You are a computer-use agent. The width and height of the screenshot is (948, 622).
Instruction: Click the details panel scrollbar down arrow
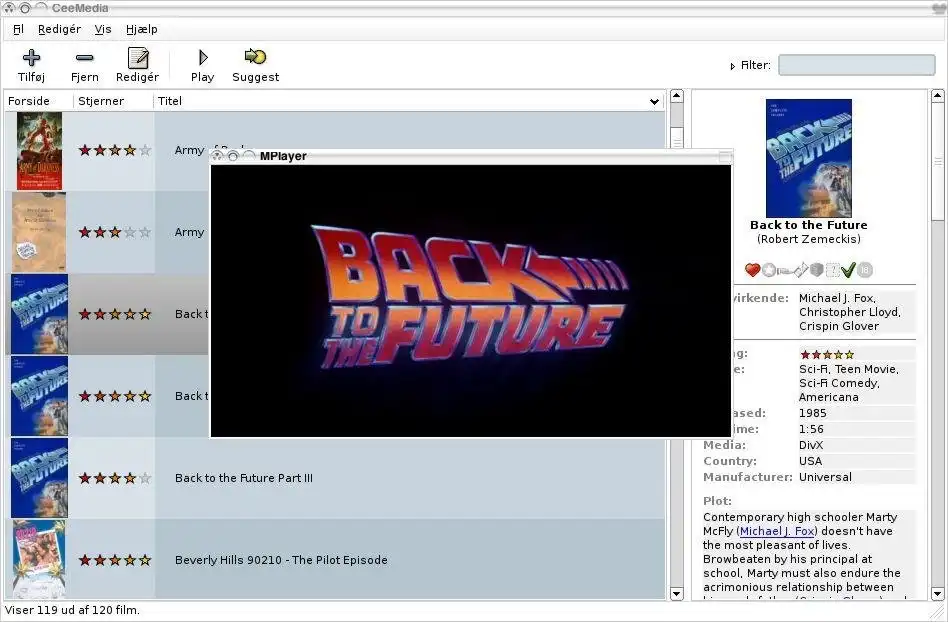coord(937,594)
